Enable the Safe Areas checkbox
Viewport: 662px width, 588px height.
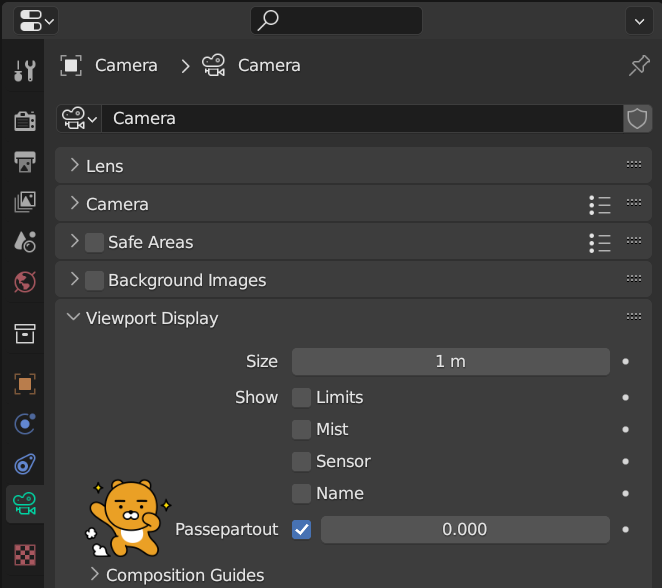[94, 243]
